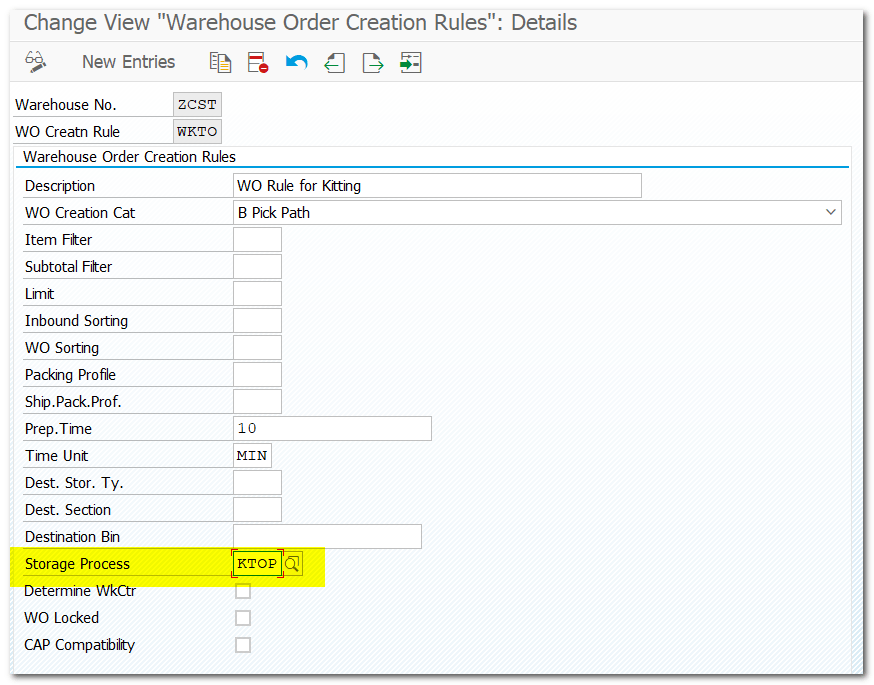The height and width of the screenshot is (685, 874).
Task: Click the Copy As toolbar icon
Action: (x=220, y=62)
